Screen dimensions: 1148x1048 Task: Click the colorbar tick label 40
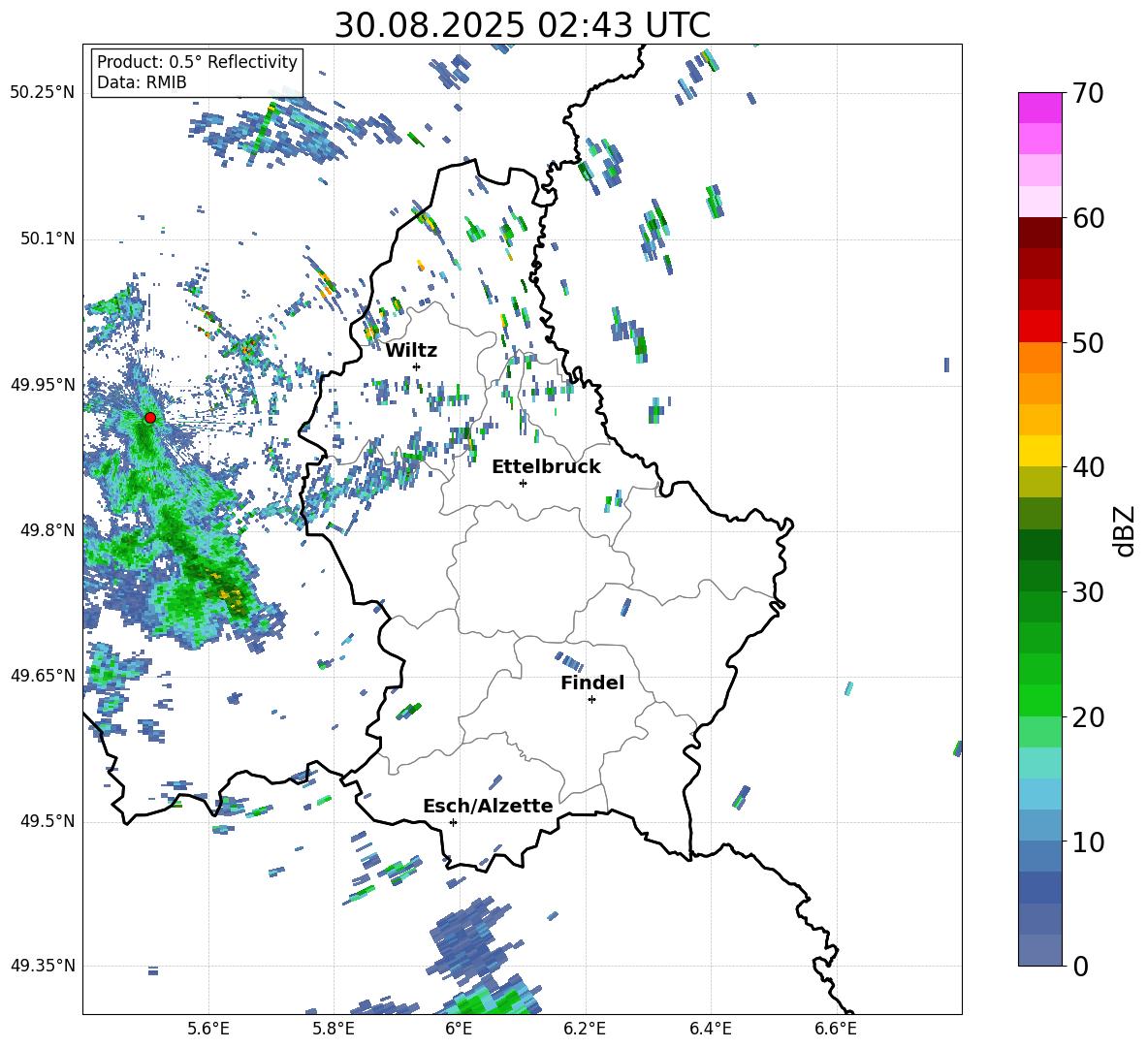click(1087, 467)
